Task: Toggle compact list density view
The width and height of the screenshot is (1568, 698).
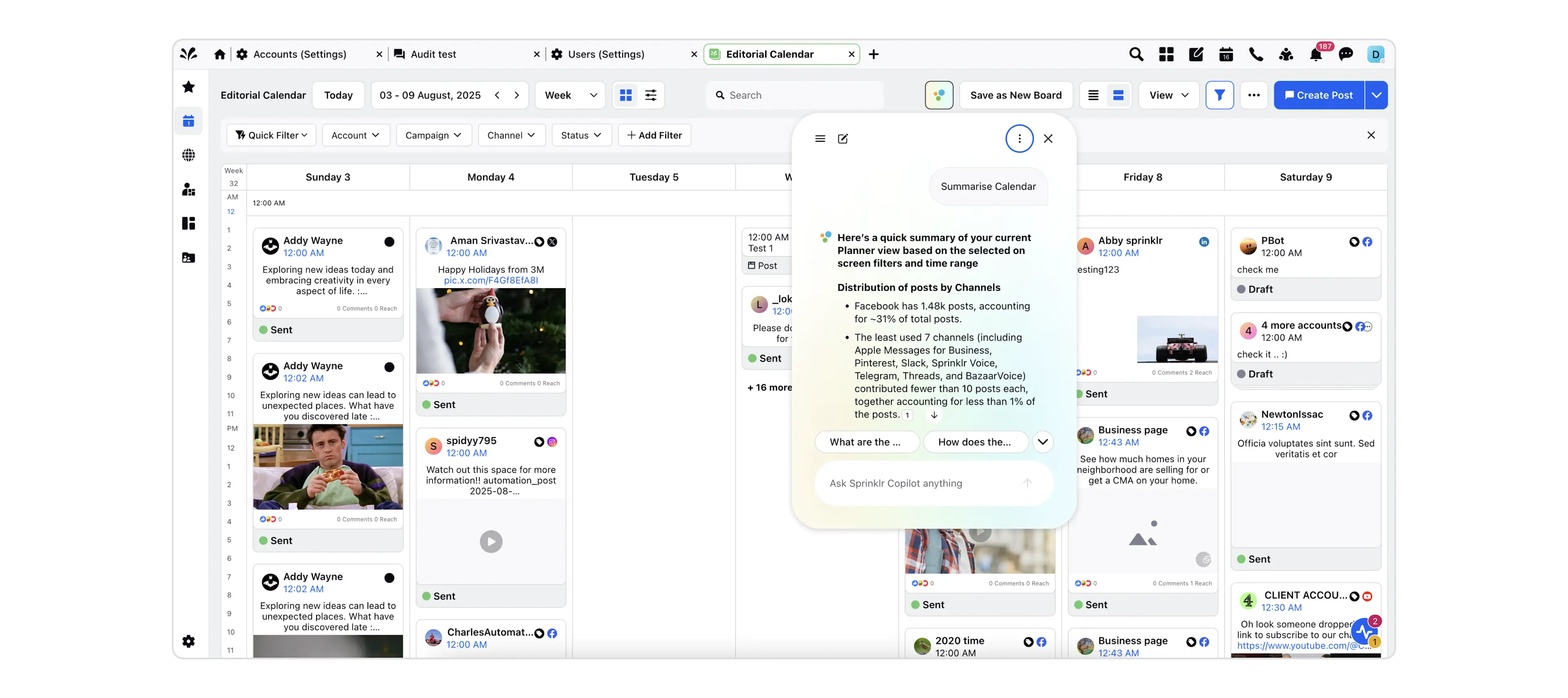Action: coord(1093,95)
